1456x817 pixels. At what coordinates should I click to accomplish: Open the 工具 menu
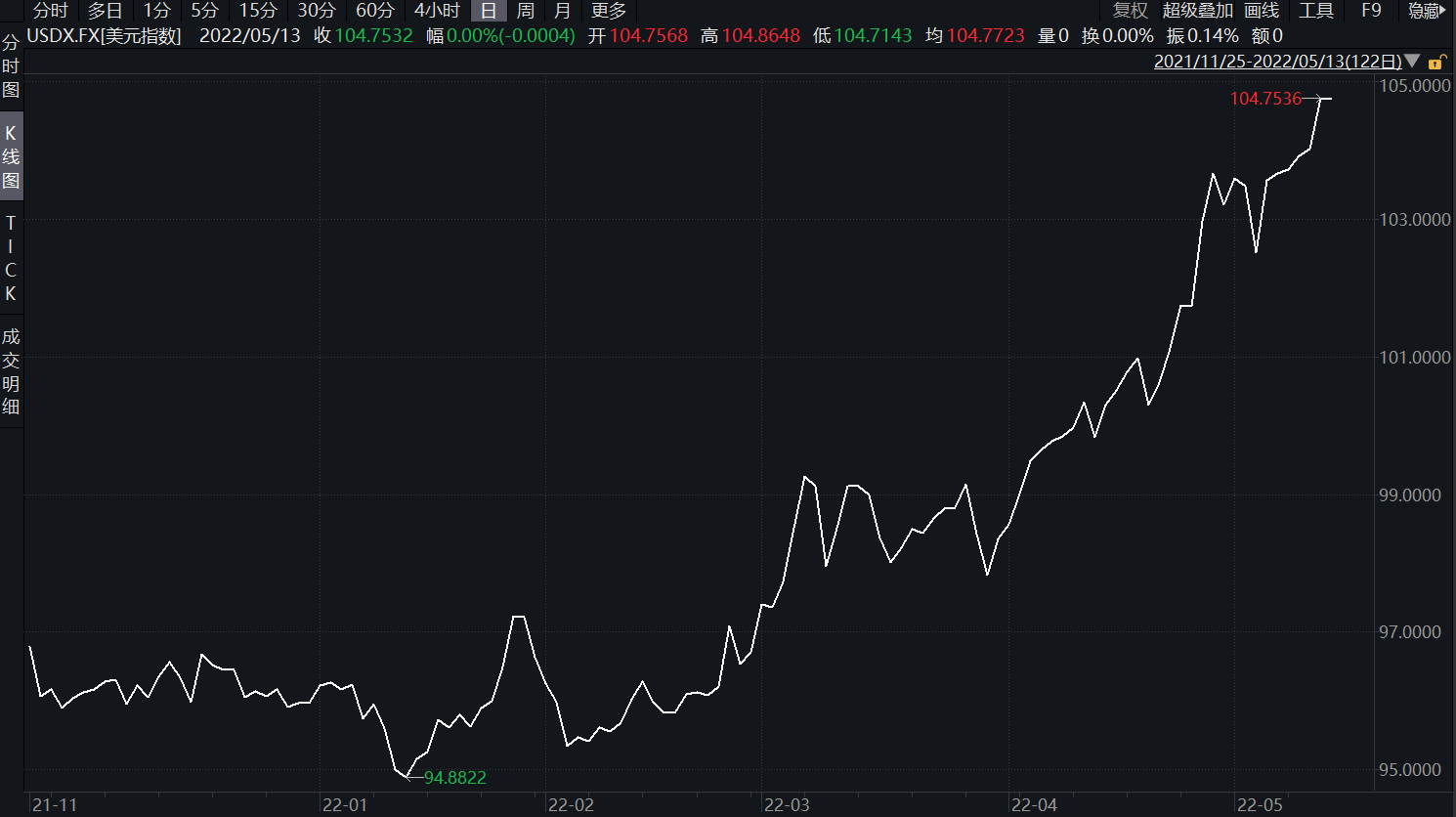coord(1316,11)
